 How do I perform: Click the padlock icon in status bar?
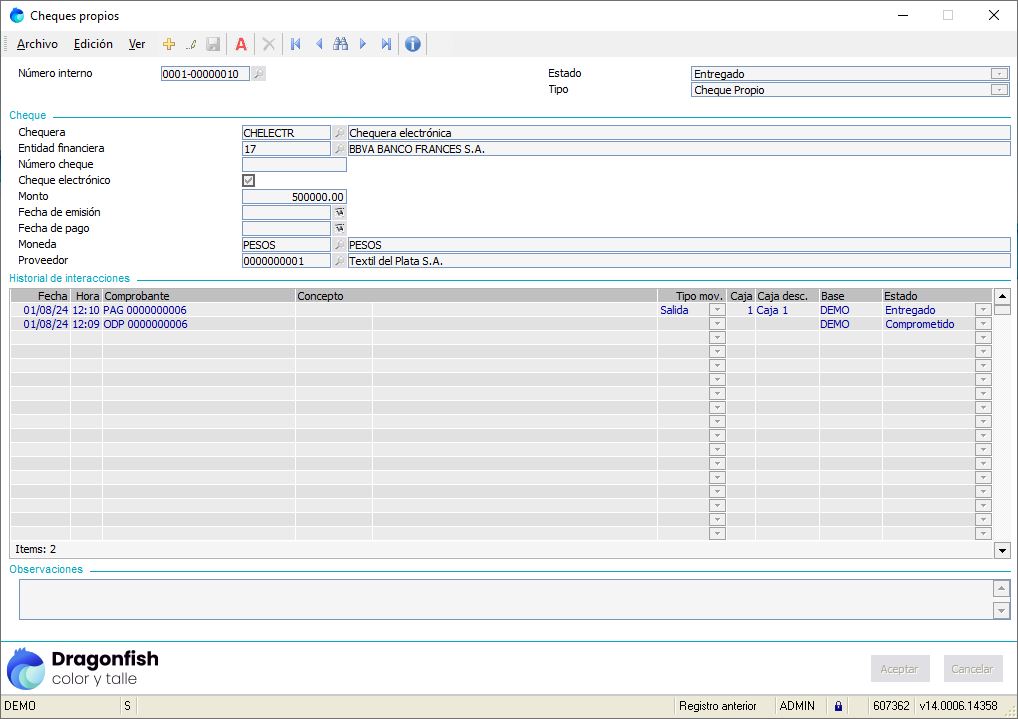pos(838,706)
